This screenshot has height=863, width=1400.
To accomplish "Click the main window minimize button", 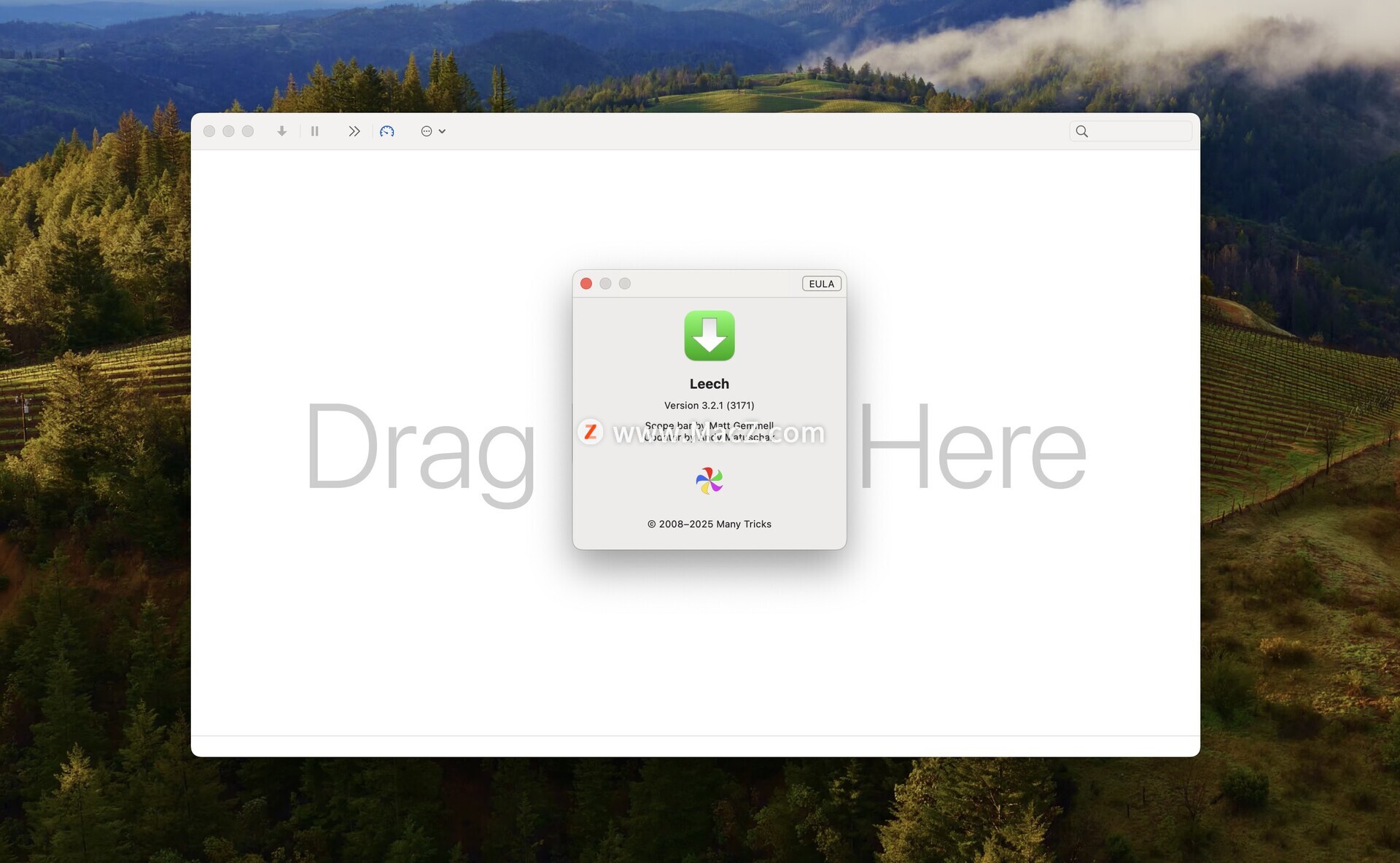I will pyautogui.click(x=228, y=131).
